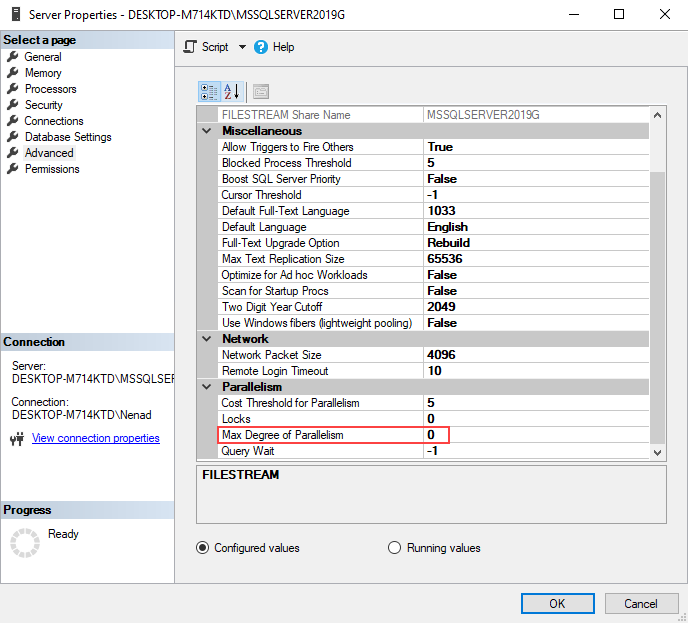Click the Help button label
The image size is (688, 623).
pyautogui.click(x=283, y=47)
